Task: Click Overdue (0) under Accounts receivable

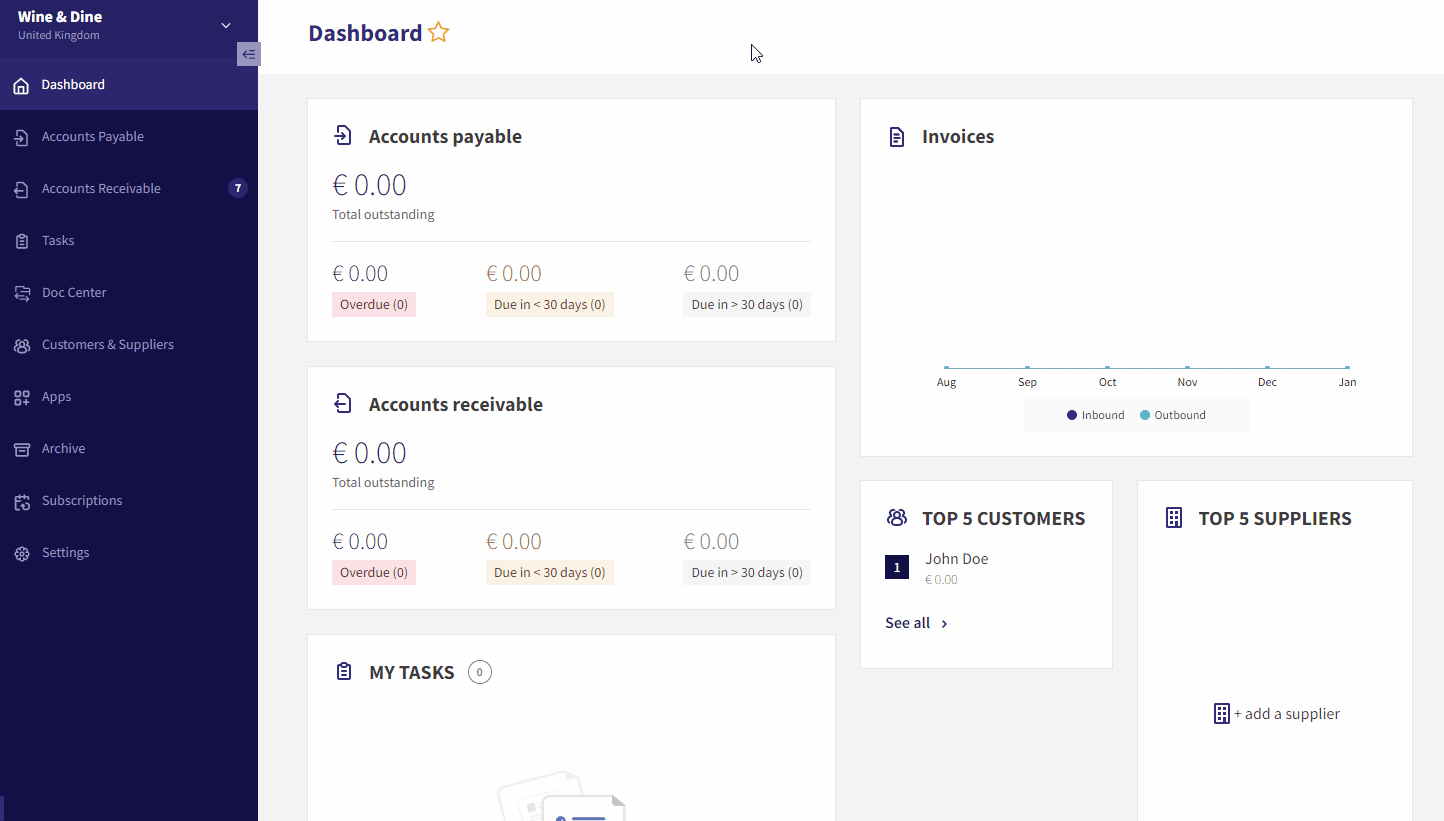Action: [374, 573]
